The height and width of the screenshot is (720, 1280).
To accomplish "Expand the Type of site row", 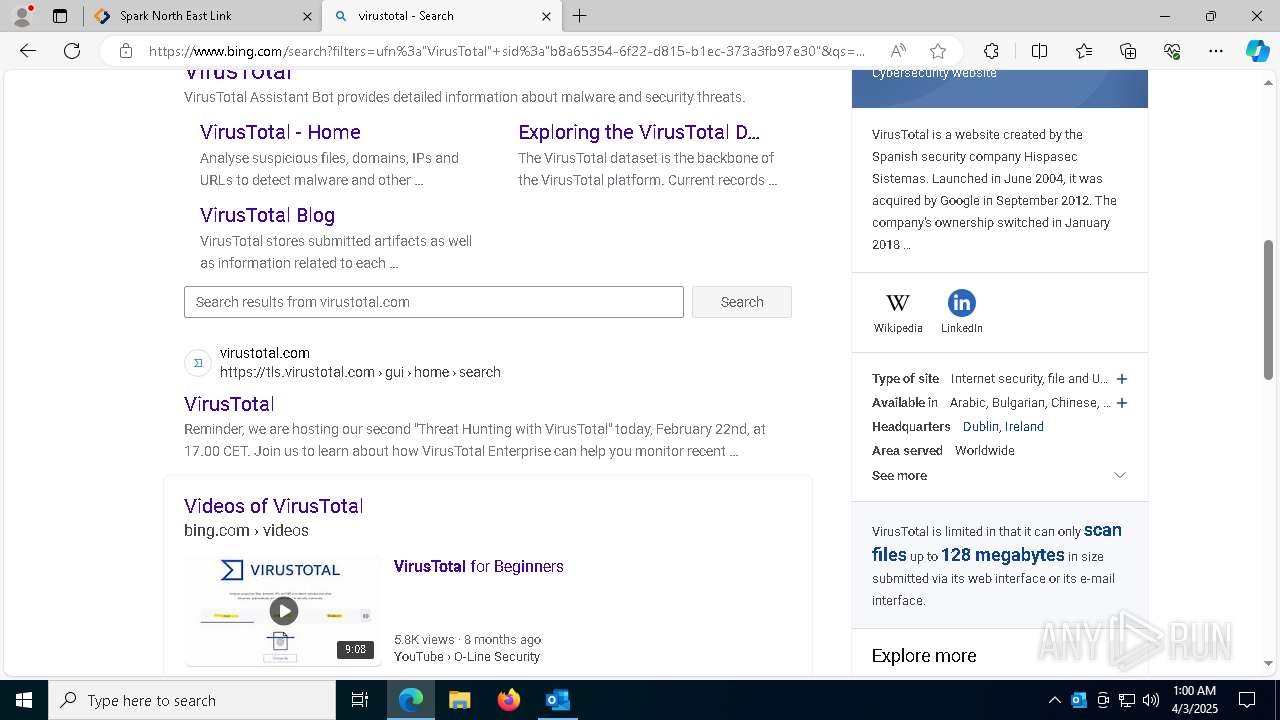I will [x=1122, y=379].
